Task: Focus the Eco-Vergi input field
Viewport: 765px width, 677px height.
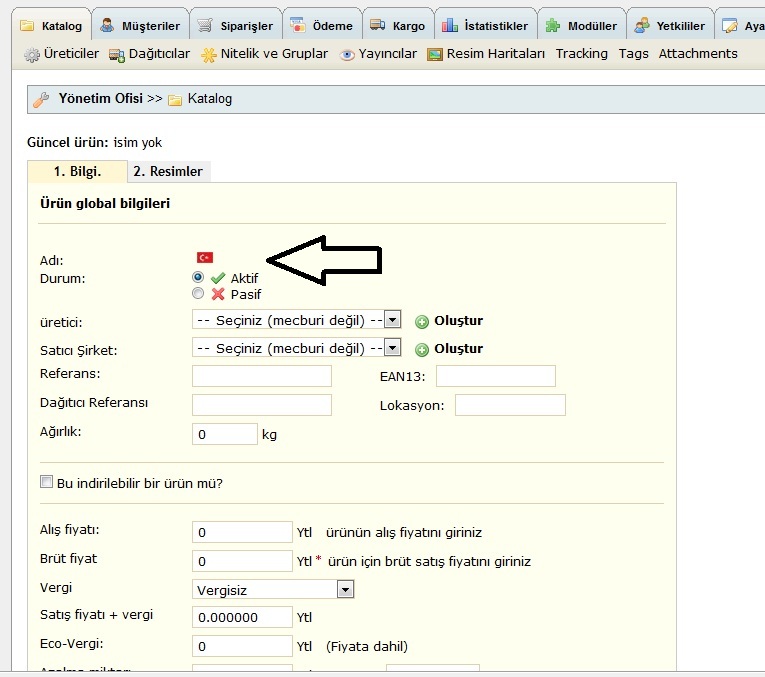Action: 242,646
